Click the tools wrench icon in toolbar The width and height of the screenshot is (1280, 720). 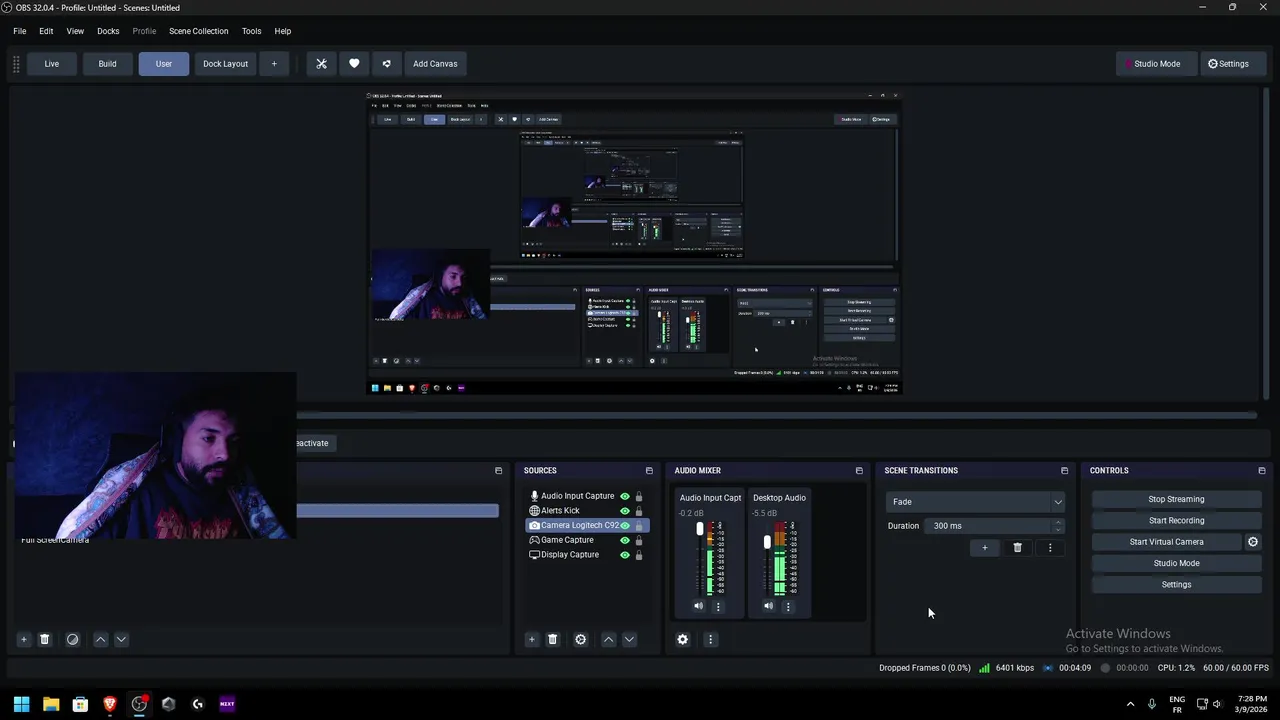pyautogui.click(x=321, y=64)
